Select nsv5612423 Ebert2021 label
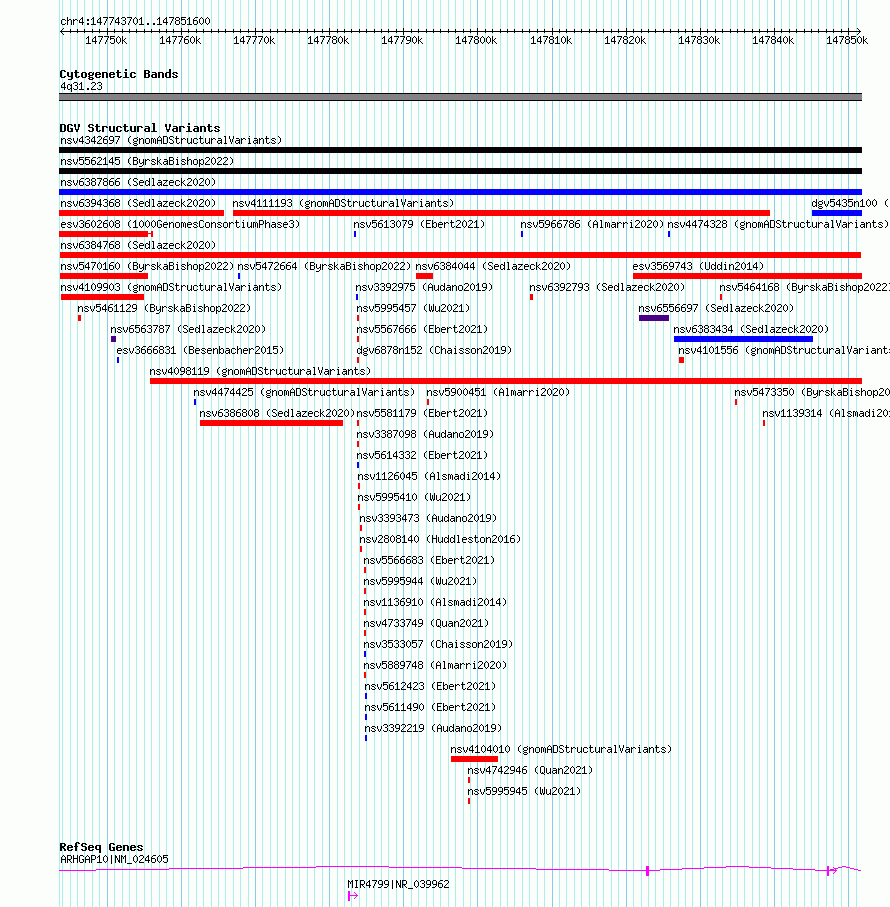 coord(430,687)
